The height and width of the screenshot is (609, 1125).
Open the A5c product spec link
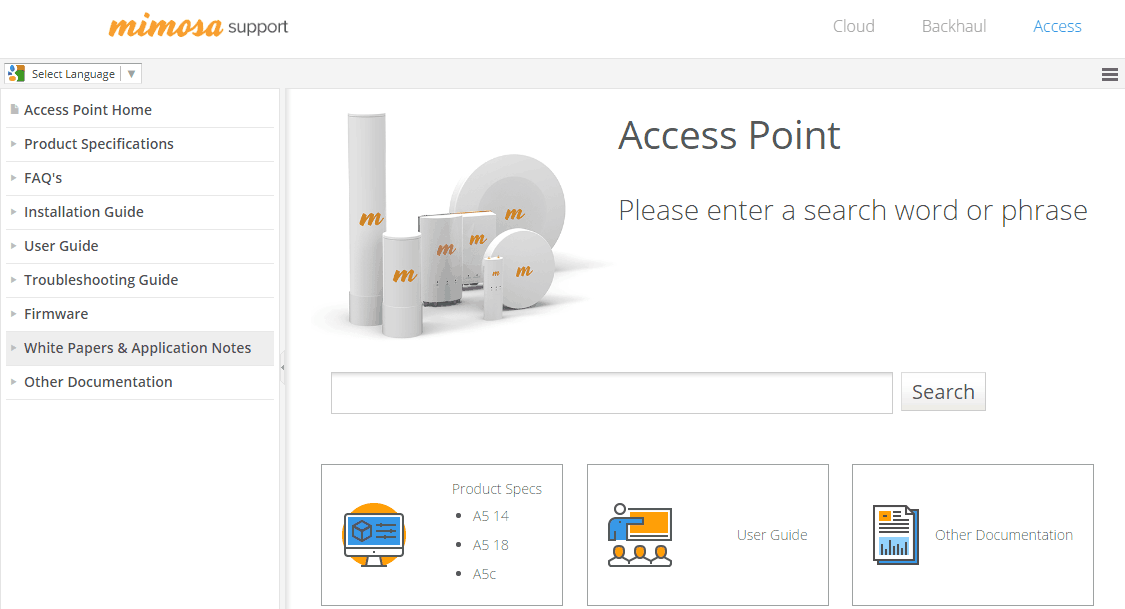pos(484,574)
